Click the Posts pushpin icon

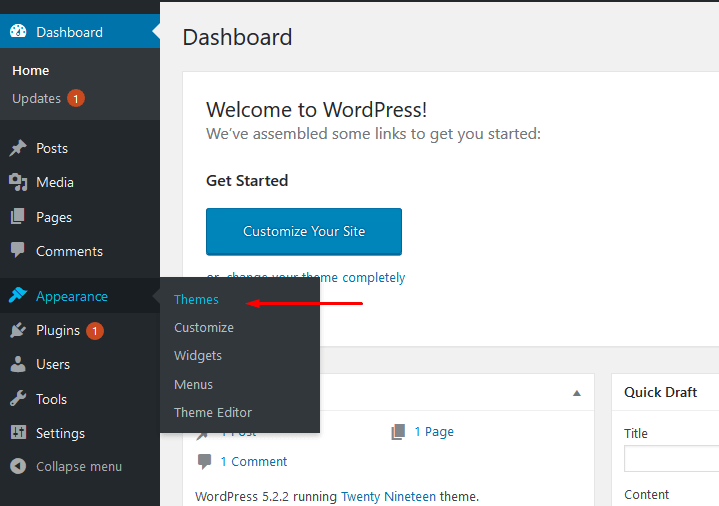[x=18, y=148]
